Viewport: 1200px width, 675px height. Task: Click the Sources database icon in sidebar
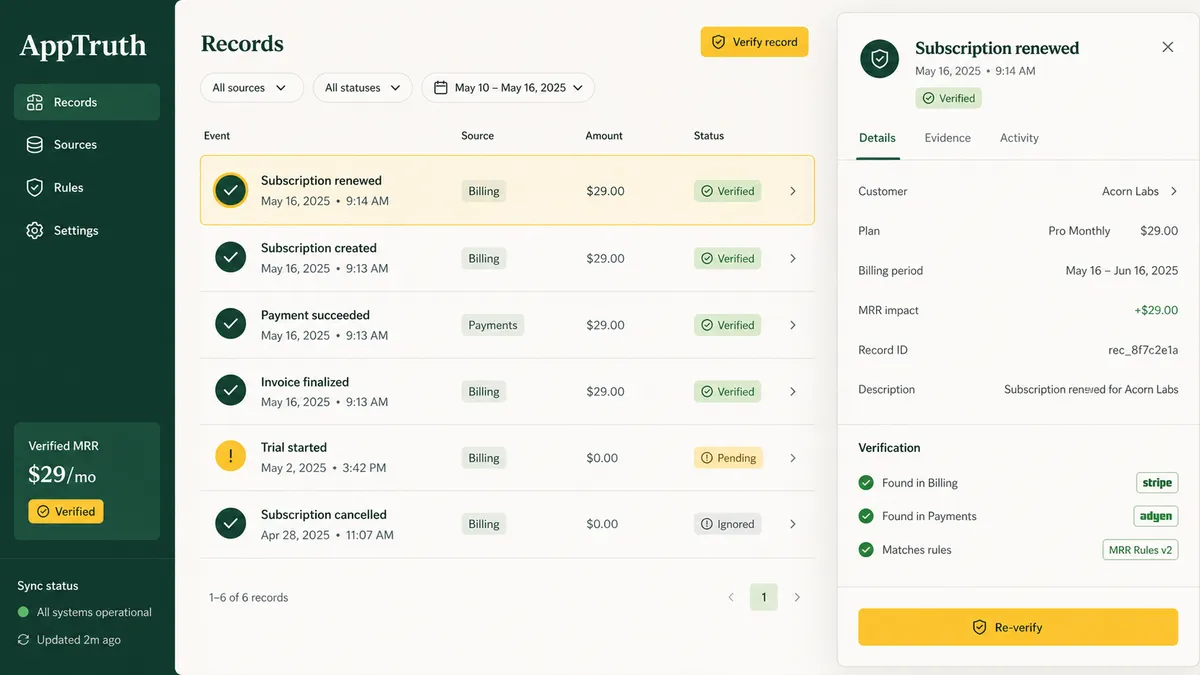tap(35, 145)
